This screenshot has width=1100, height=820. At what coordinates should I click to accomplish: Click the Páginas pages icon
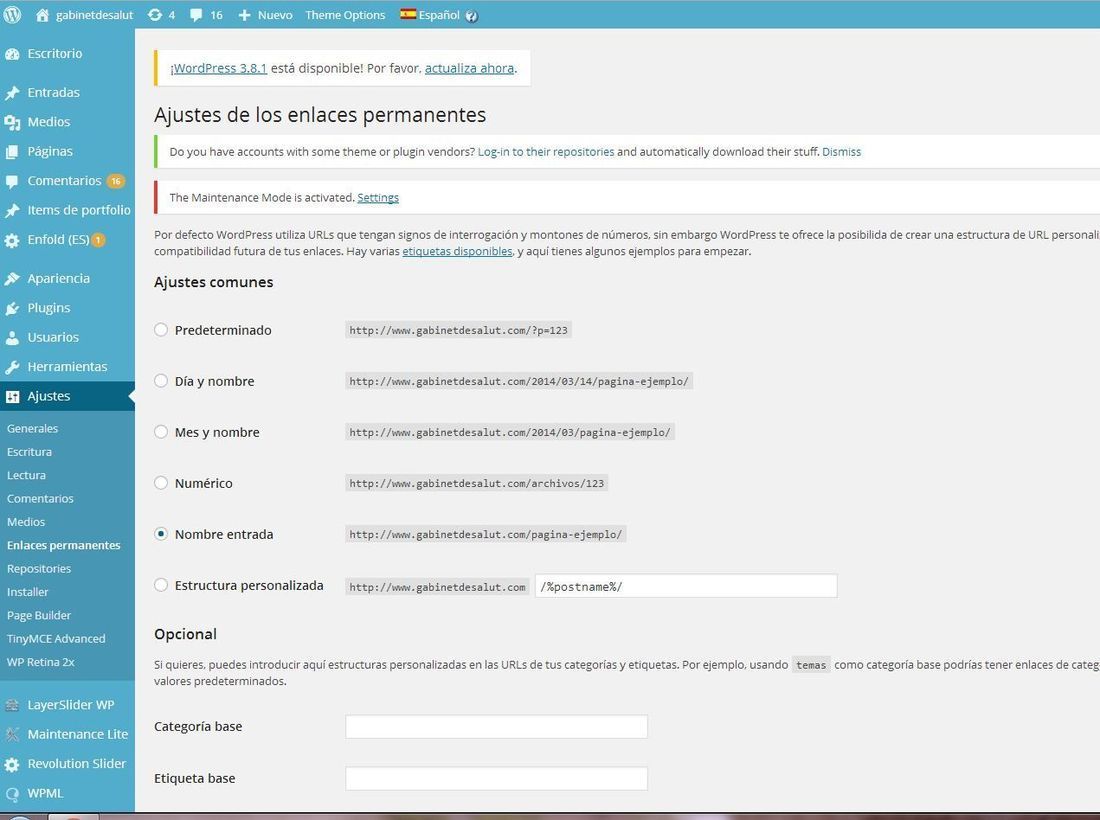tap(12, 152)
